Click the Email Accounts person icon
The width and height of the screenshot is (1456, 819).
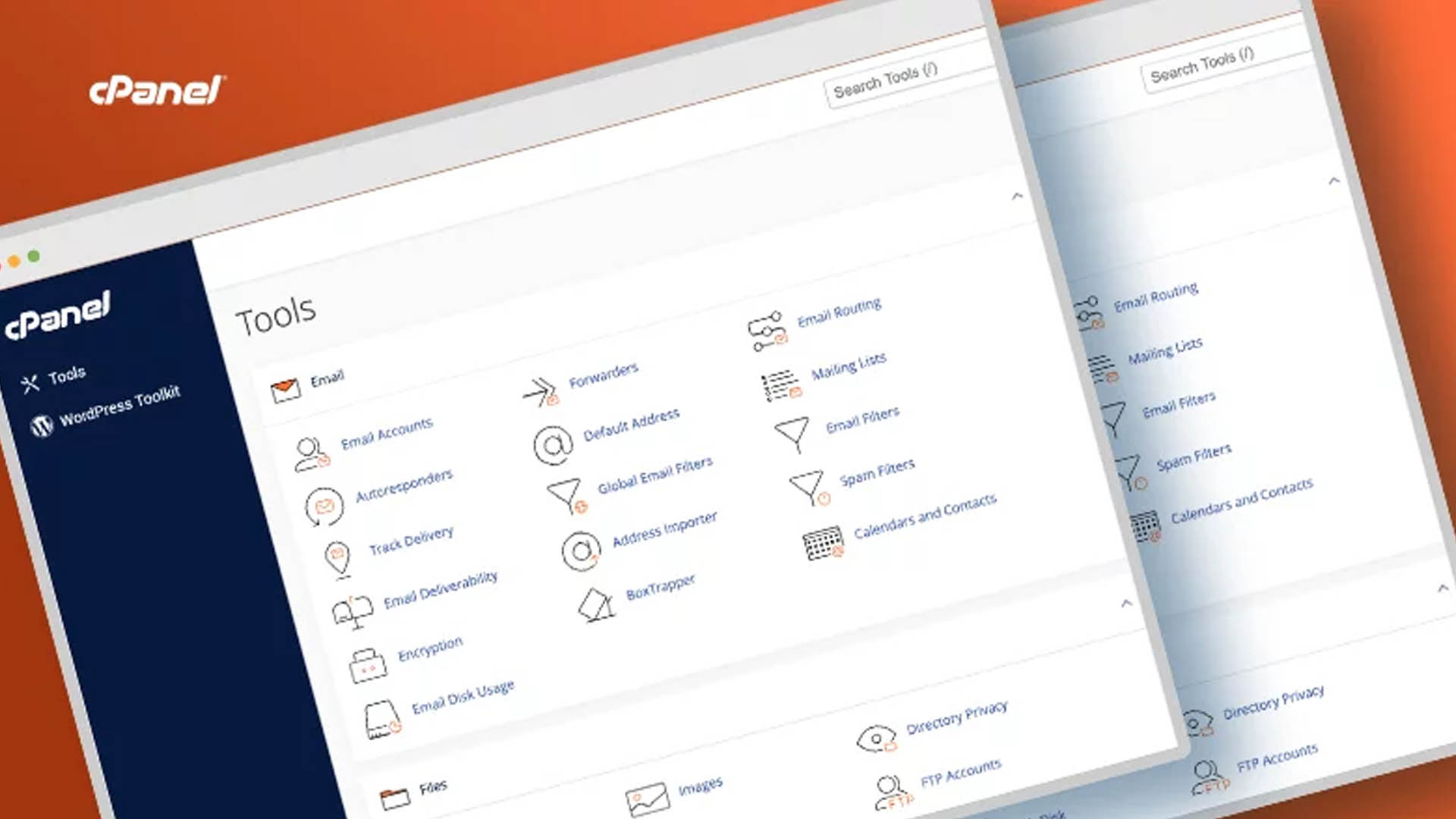click(x=312, y=453)
